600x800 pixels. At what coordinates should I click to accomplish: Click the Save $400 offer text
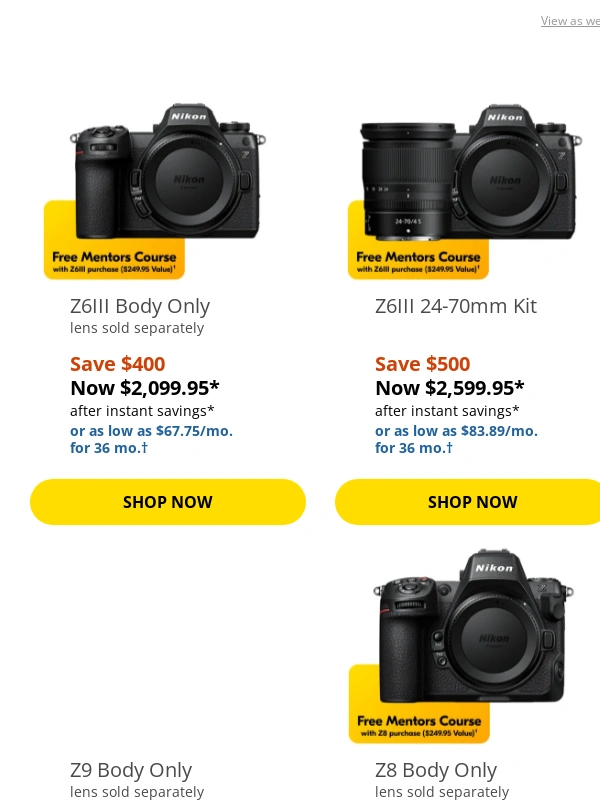coord(118,364)
